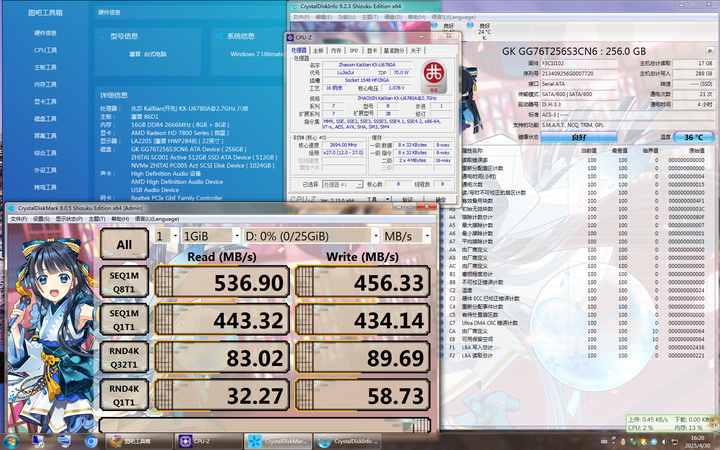Select 屏幕工具 in 图吧工具箱 sidebar

[x=45, y=136]
